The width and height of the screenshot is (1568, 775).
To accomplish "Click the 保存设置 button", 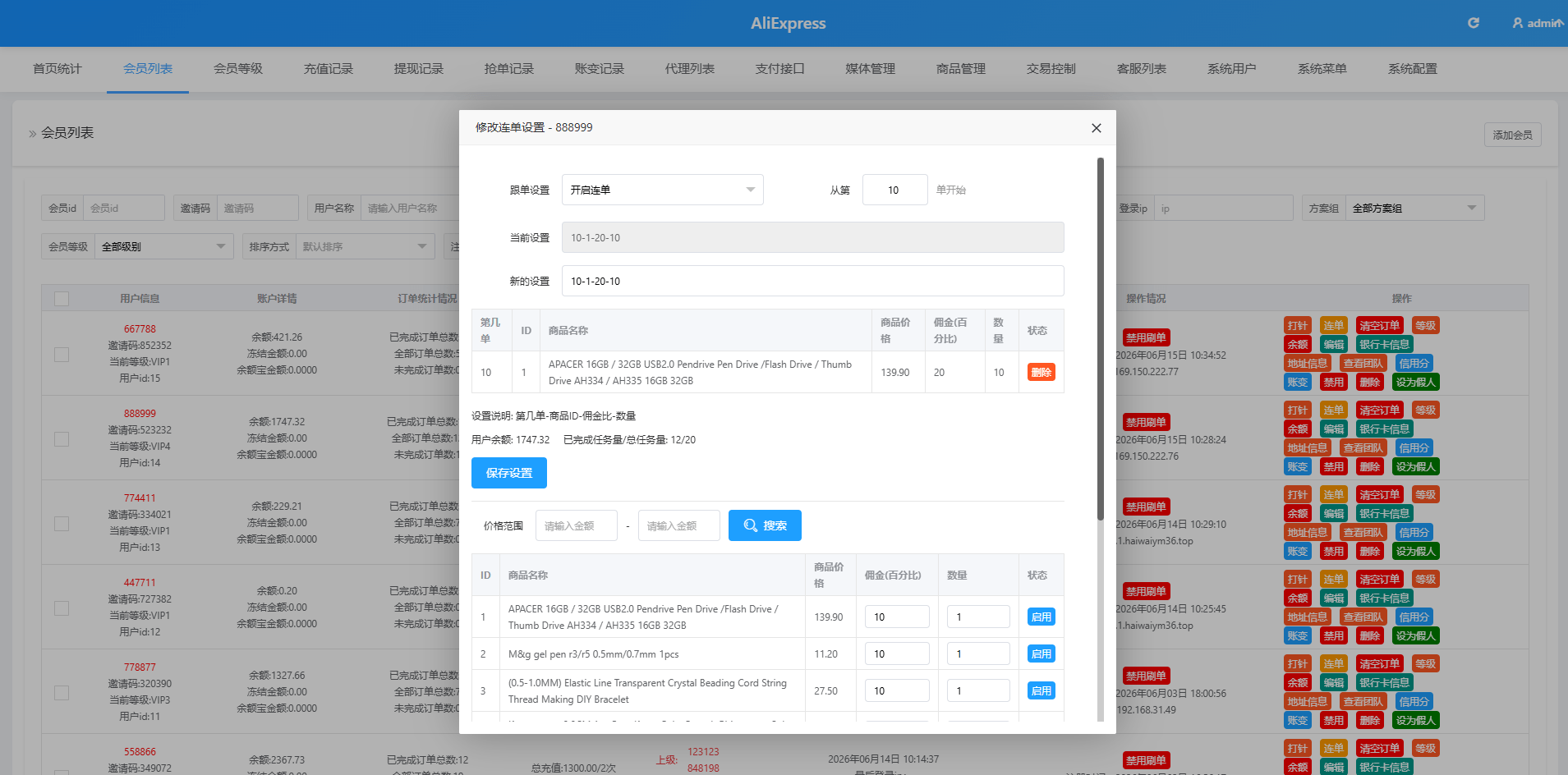I will [509, 473].
